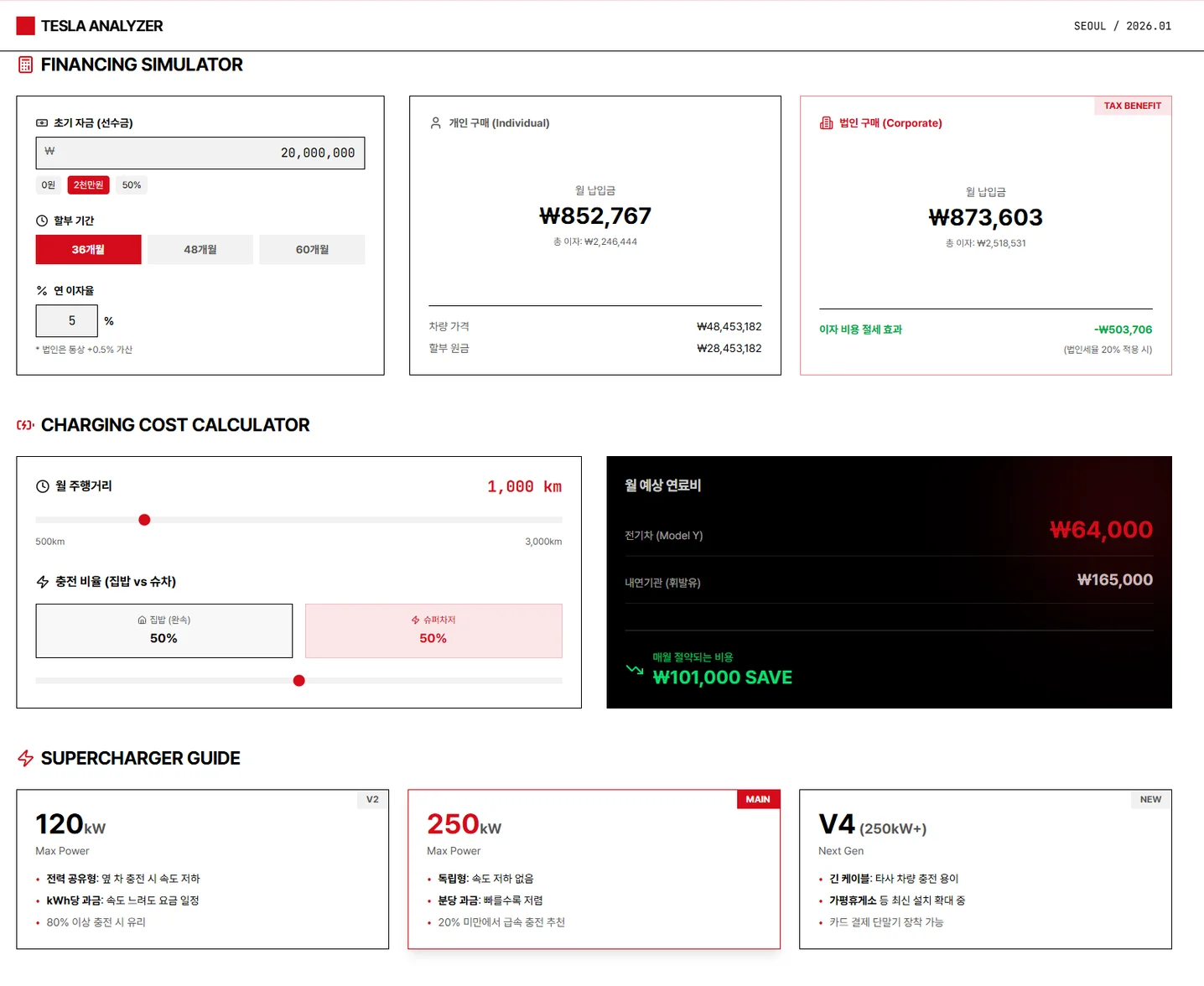Viewport: 1204px width, 986px height.
Task: Click the NEW badge on V4 card
Action: point(1150,800)
